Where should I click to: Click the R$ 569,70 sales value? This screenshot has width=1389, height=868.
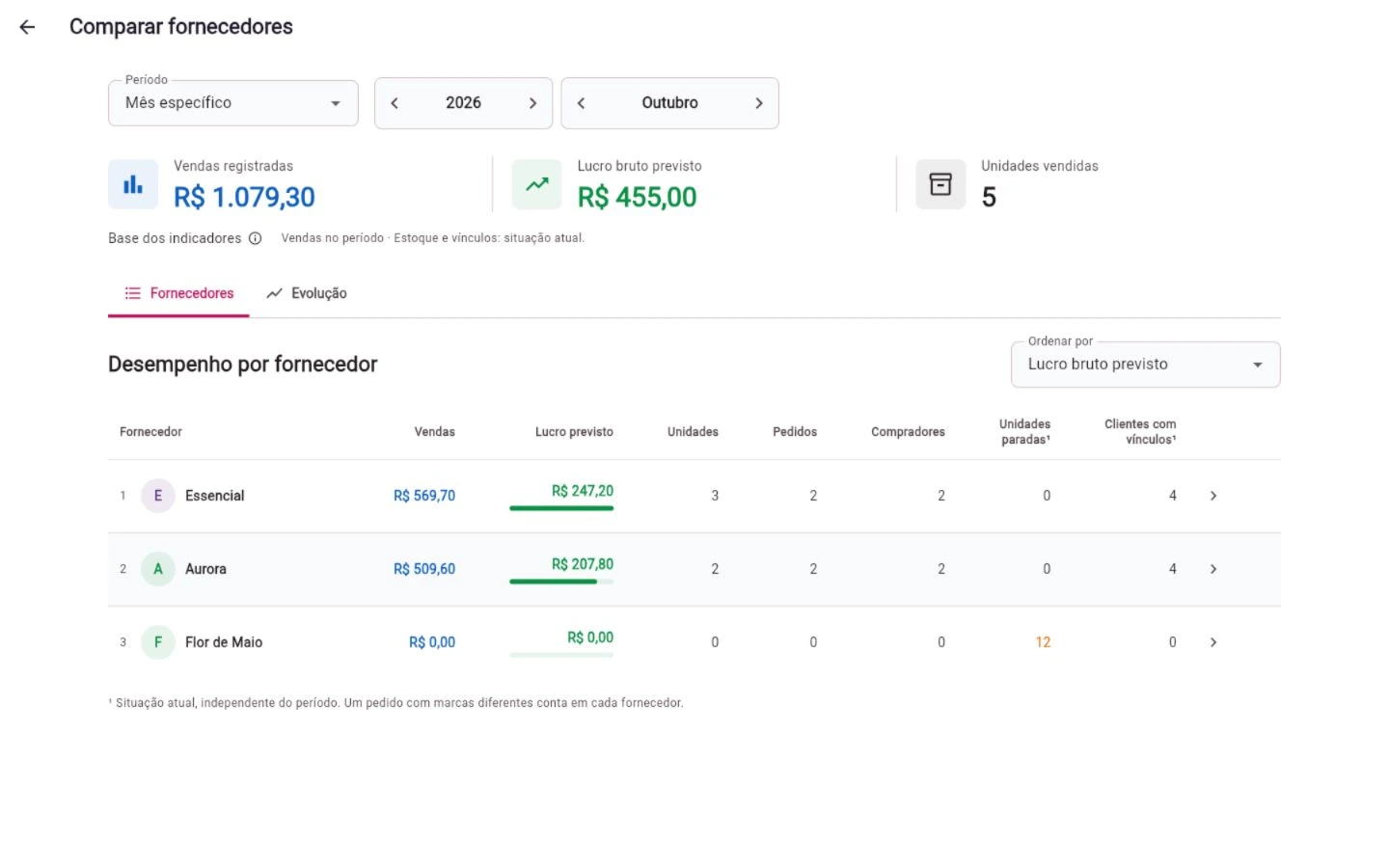(424, 496)
